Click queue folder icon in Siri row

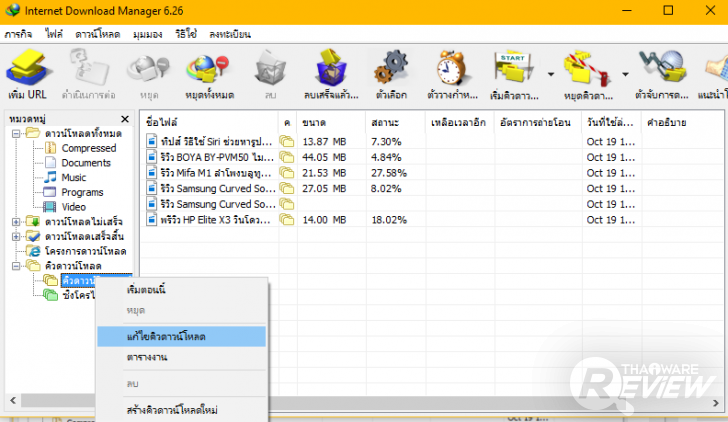tap(287, 142)
